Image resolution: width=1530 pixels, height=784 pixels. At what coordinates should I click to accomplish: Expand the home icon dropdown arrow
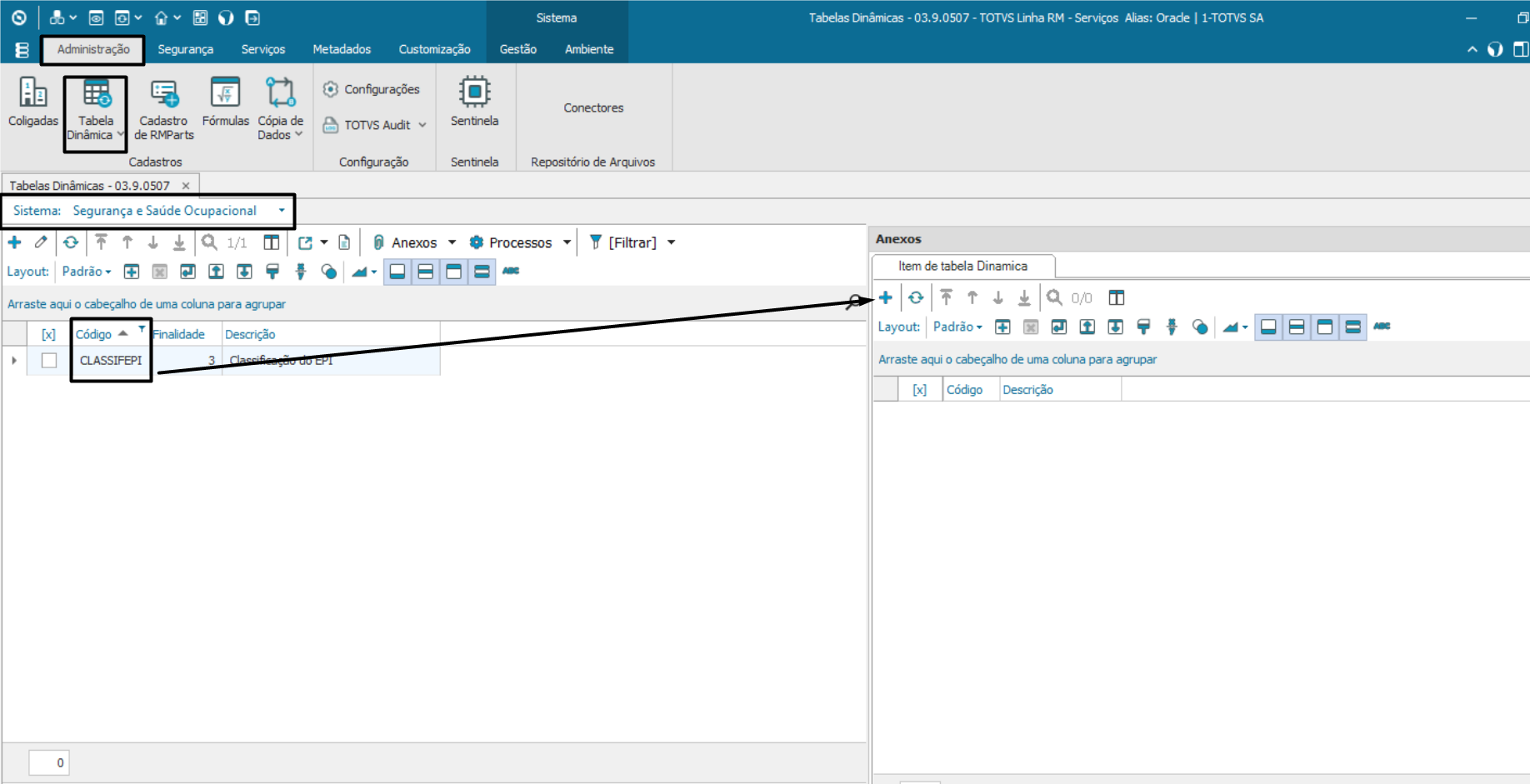(177, 17)
